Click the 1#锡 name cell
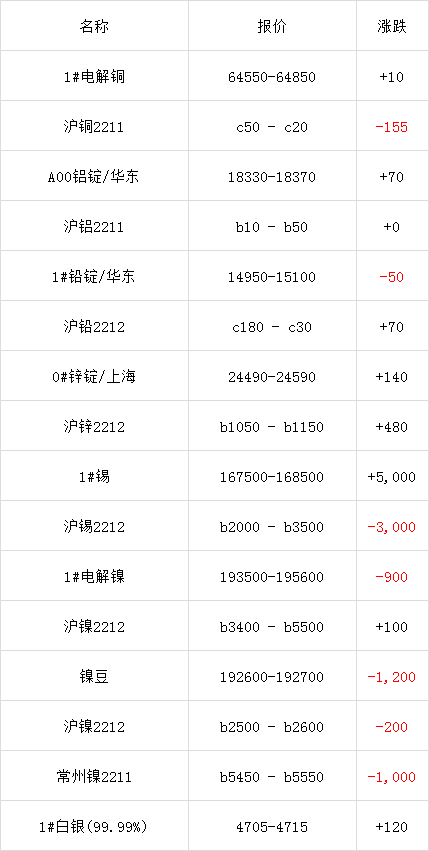 pos(94,477)
